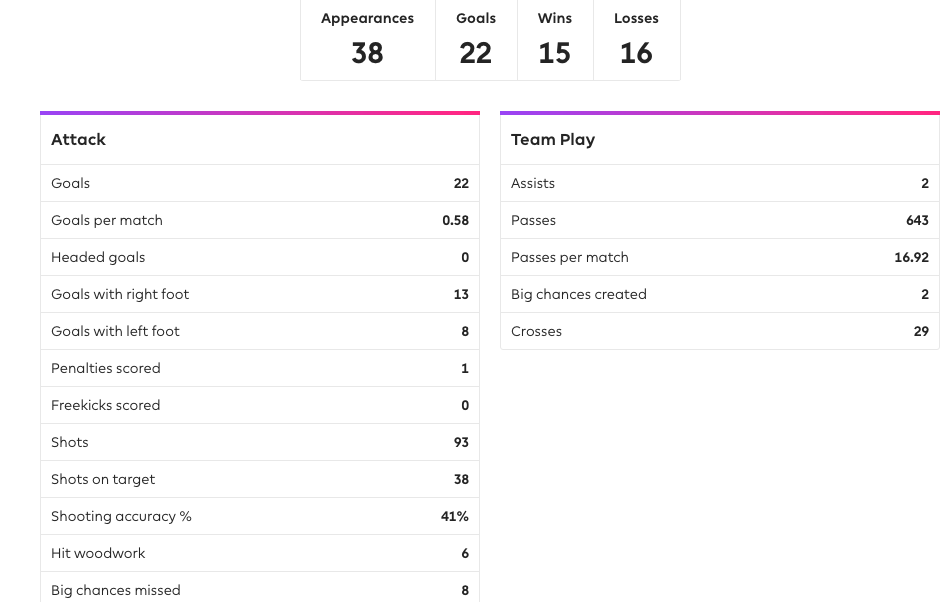Viewport: 941px width, 602px height.
Task: Click the Shots on target row
Action: pyautogui.click(x=259, y=479)
